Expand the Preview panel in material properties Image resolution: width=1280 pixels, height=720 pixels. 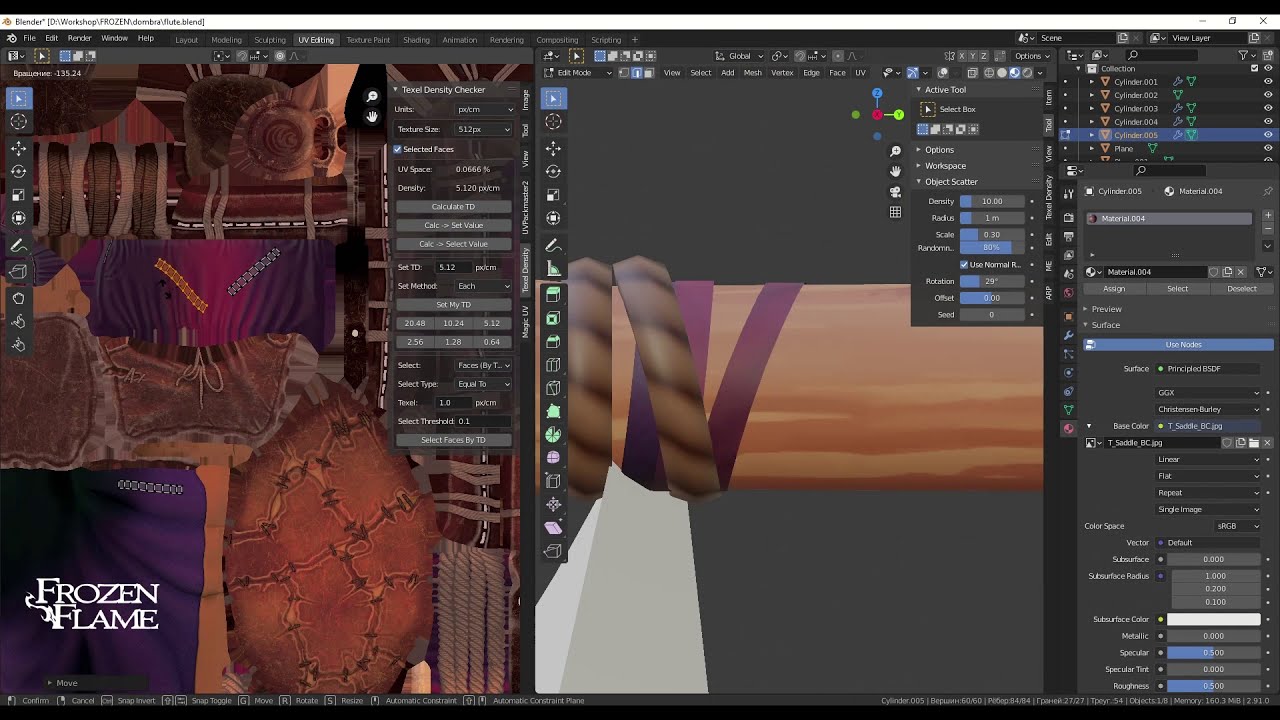pos(1106,309)
